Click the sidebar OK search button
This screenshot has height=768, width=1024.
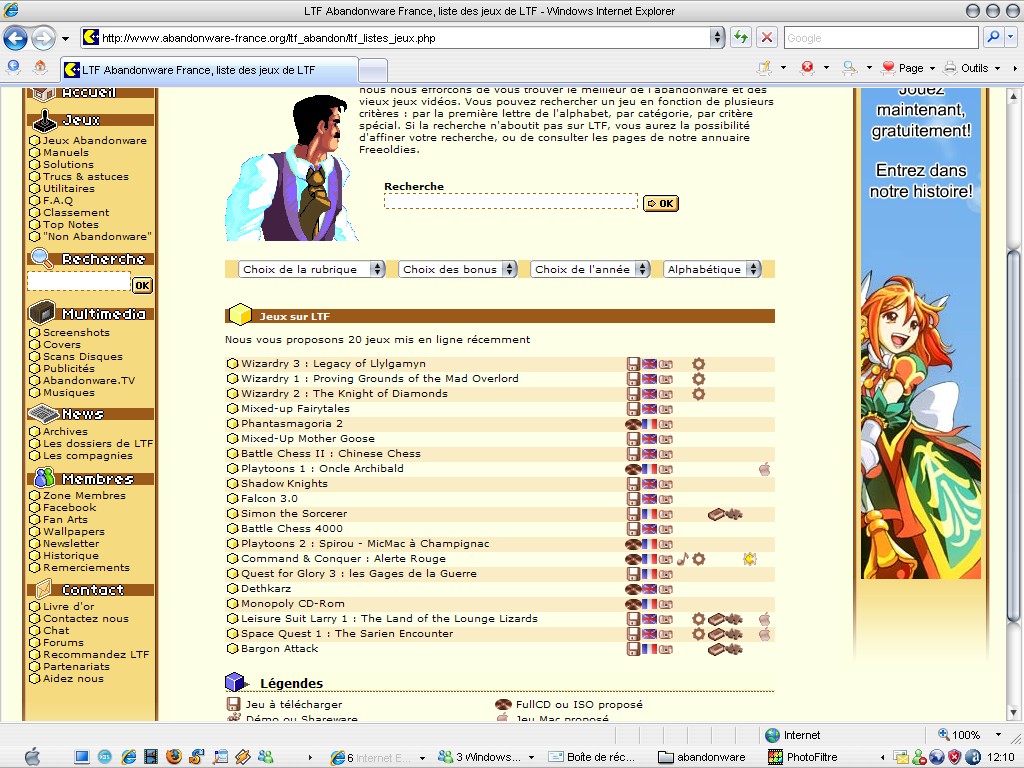point(142,285)
